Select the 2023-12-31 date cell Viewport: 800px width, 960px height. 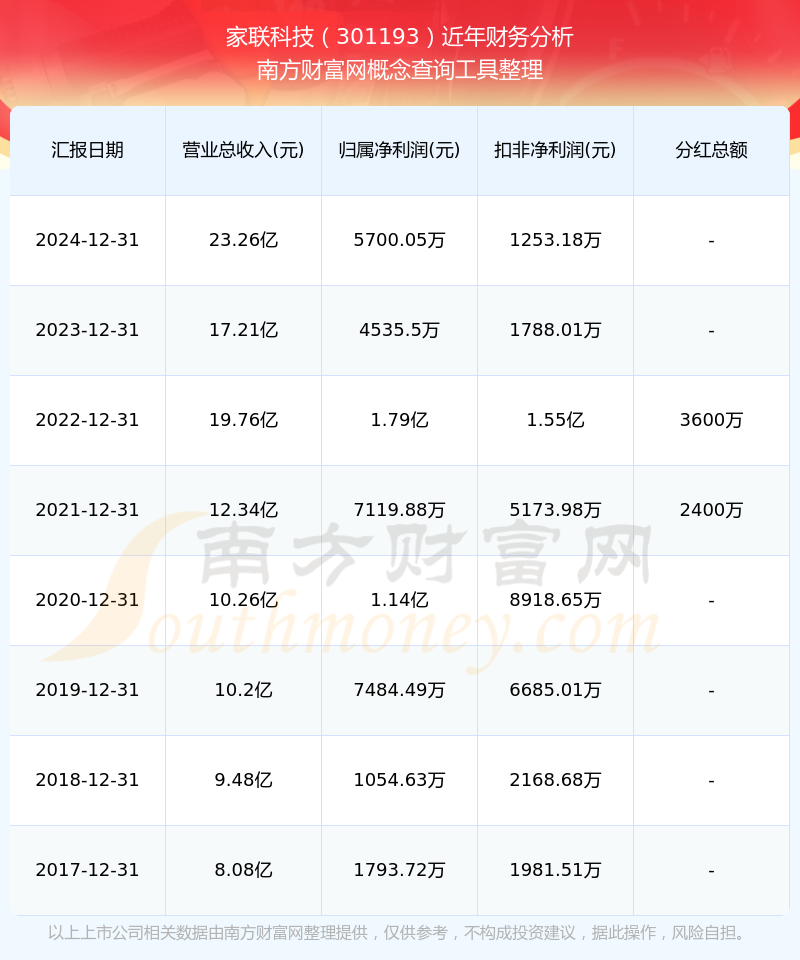88,330
